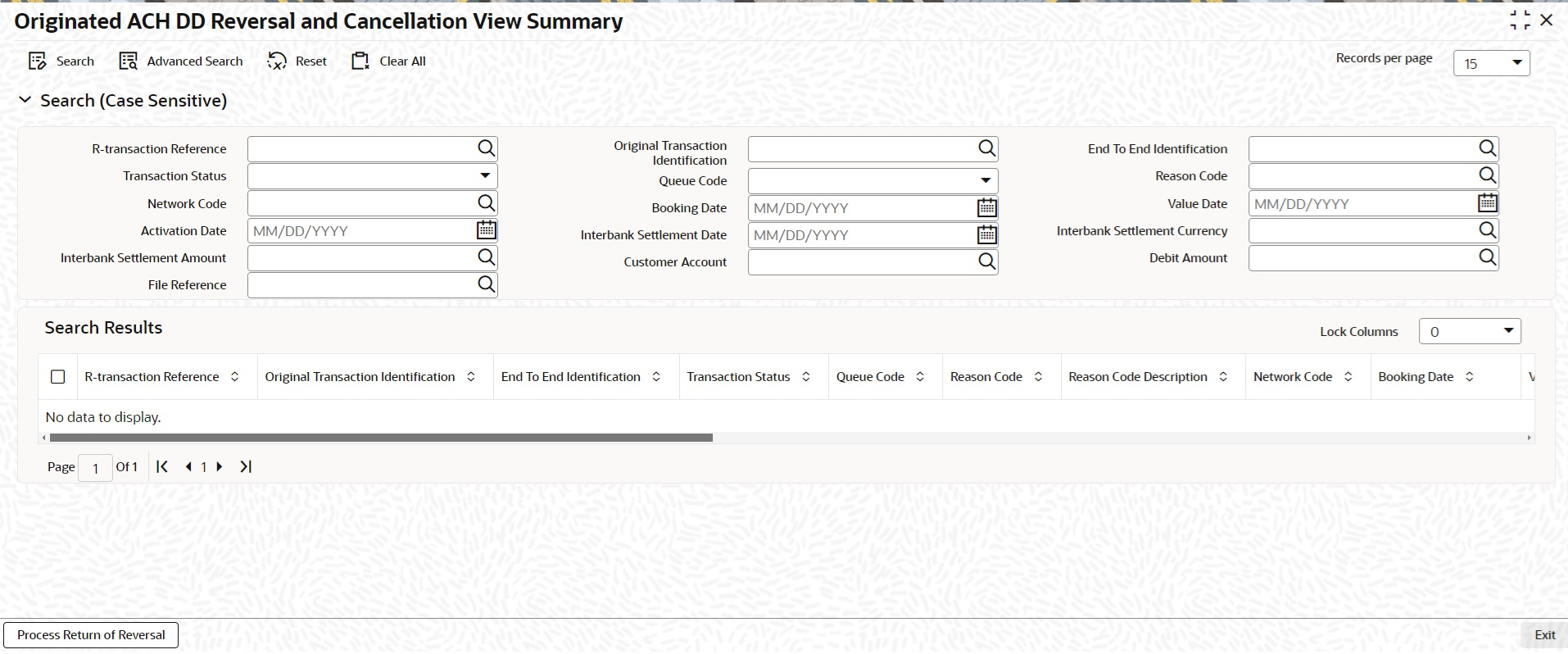Open Interbank Settlement Date calendar picker
This screenshot has height=654, width=1568.
986,235
